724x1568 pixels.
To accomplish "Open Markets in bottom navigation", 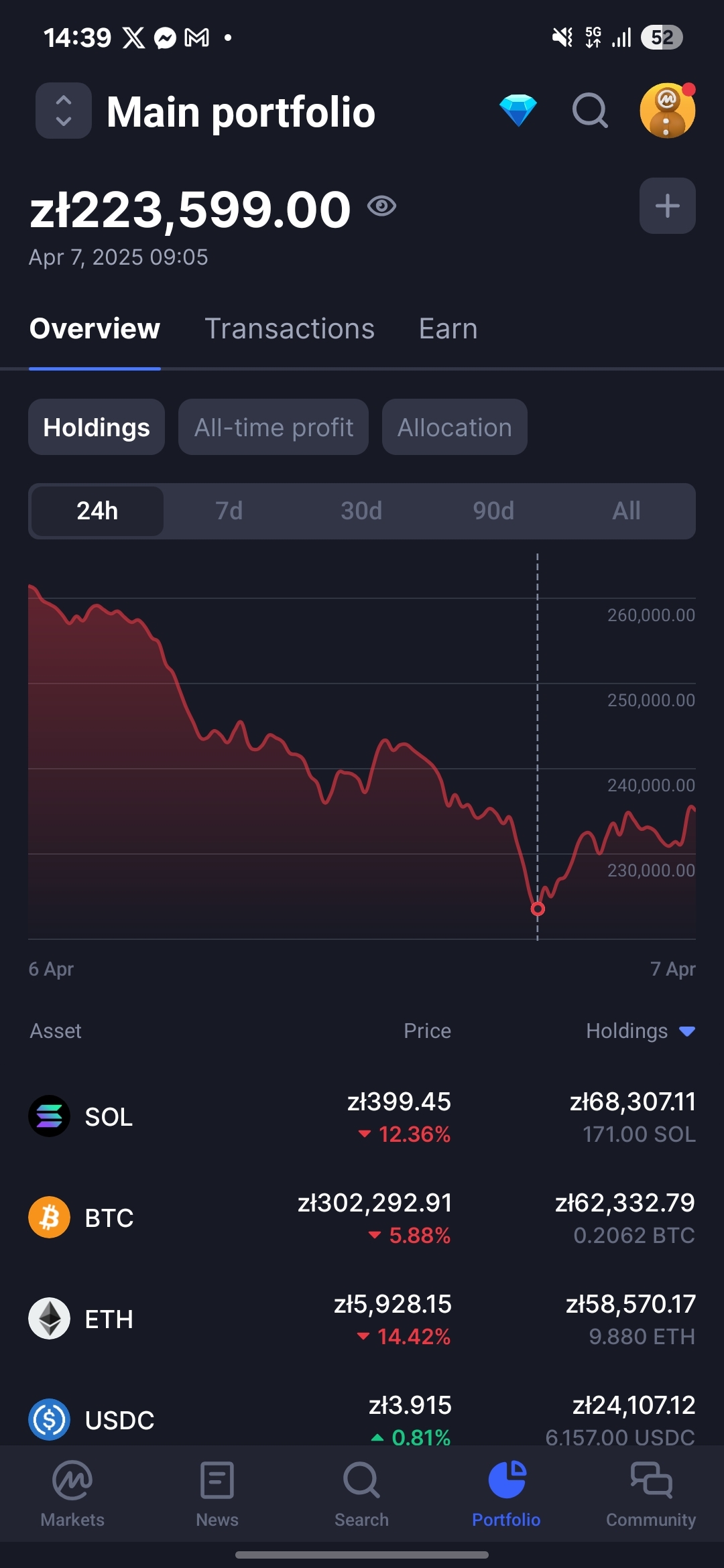I will click(72, 1491).
